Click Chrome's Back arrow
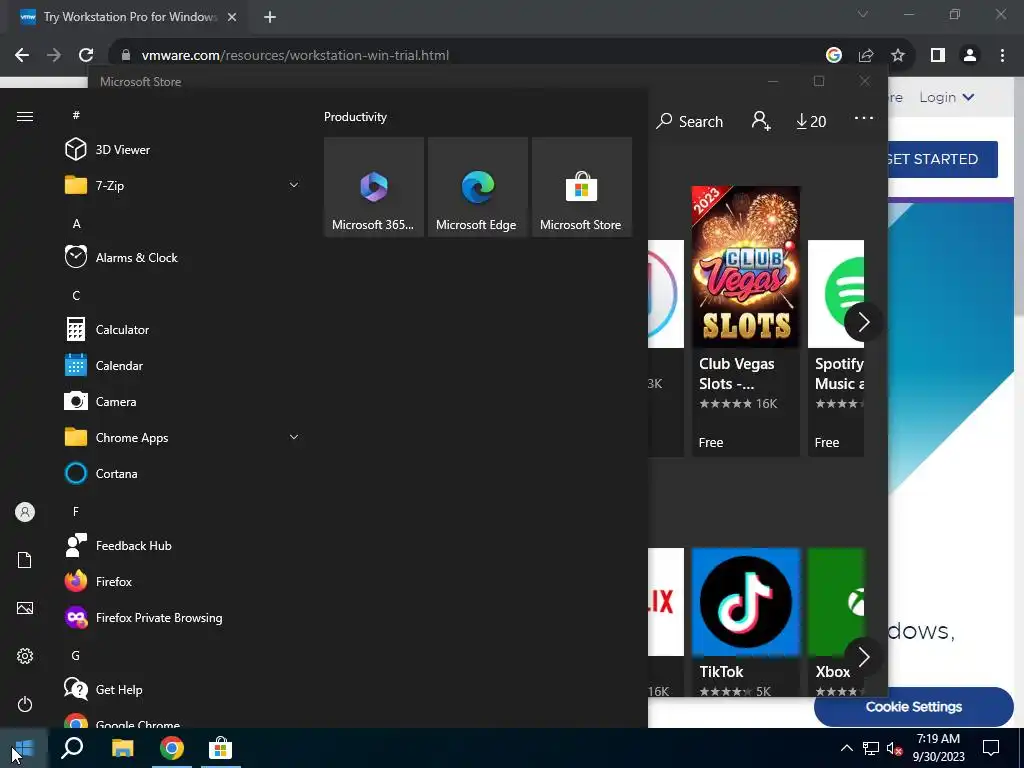This screenshot has width=1024, height=768. click(22, 55)
